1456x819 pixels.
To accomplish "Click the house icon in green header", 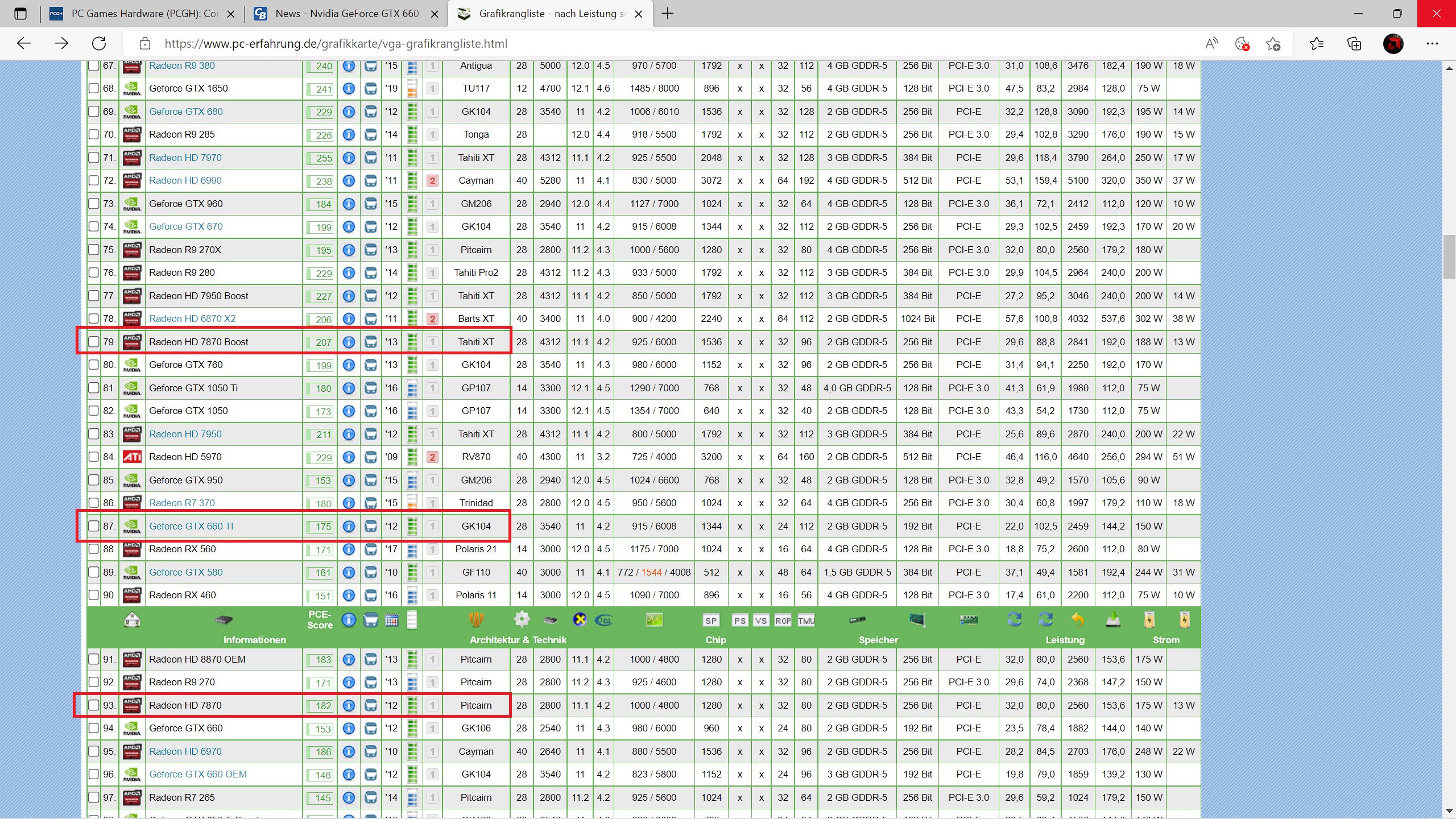I will [132, 620].
